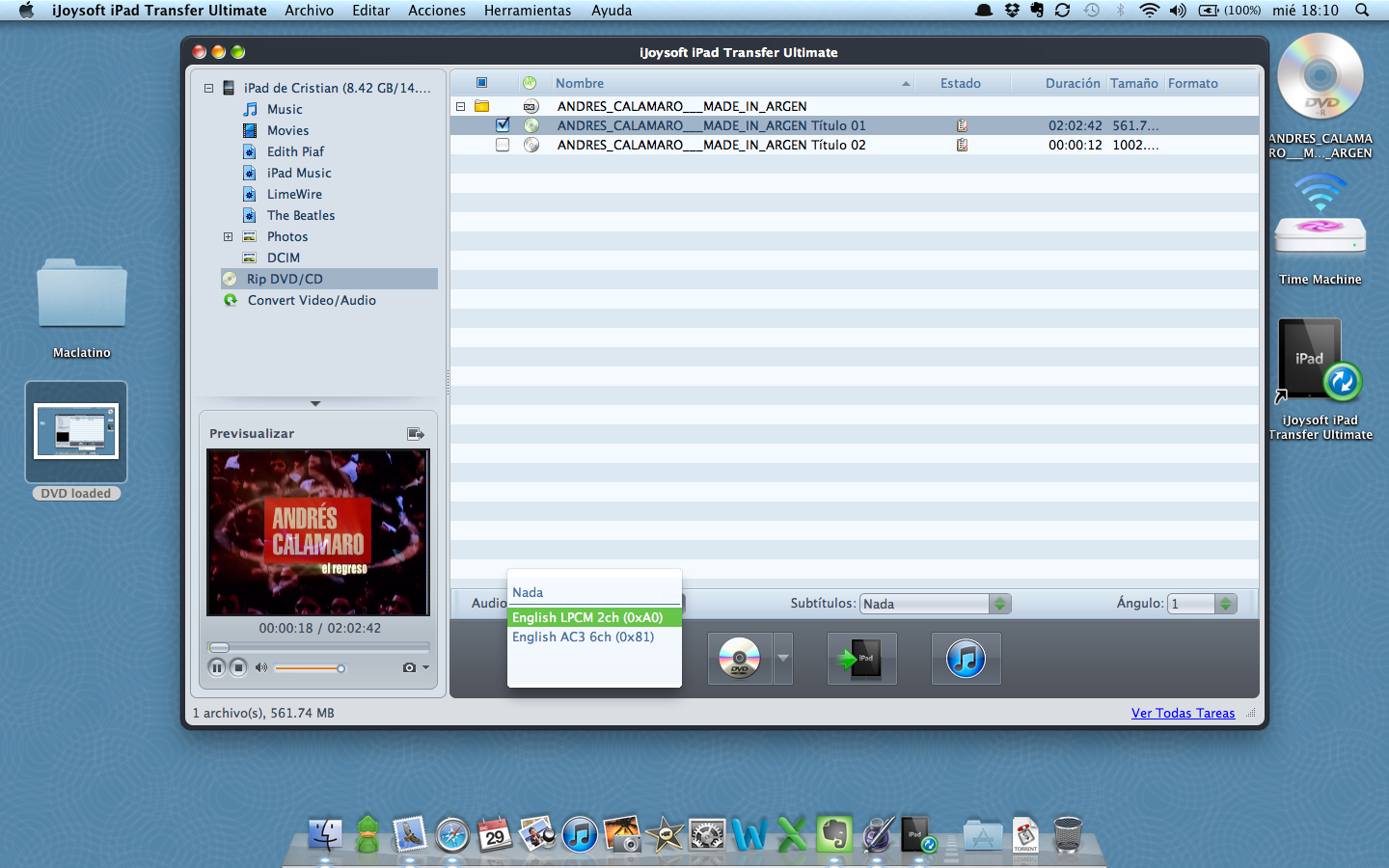Sort by the Tamaño column header
This screenshot has width=1389, height=868.
(x=1134, y=83)
